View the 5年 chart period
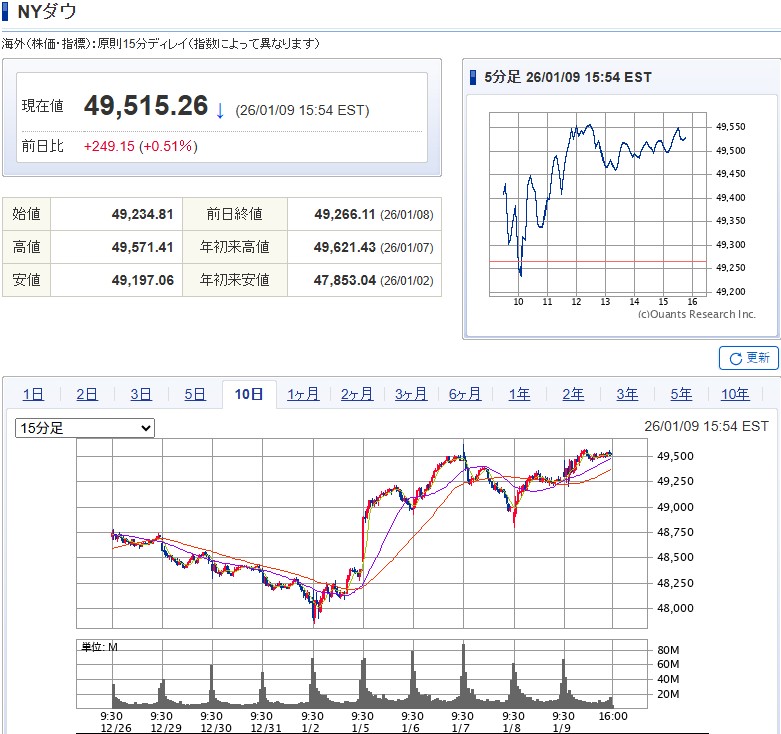 coord(681,394)
